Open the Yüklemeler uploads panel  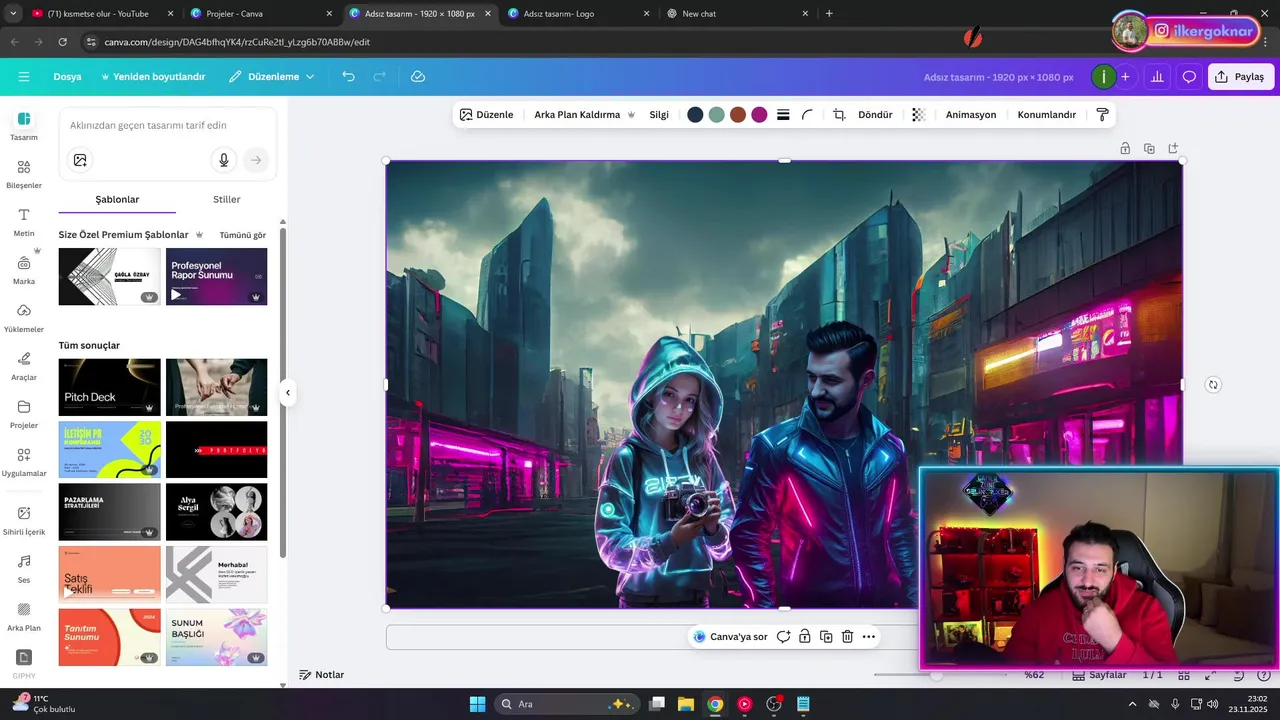click(24, 317)
